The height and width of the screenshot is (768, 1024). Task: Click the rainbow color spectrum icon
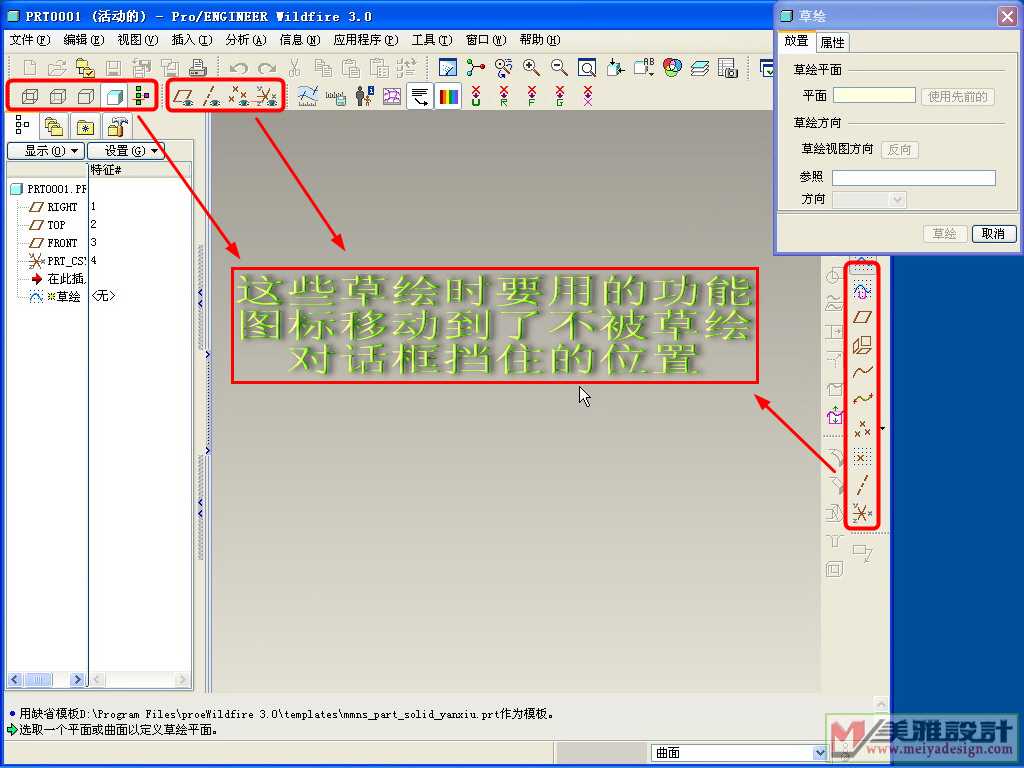[x=448, y=97]
